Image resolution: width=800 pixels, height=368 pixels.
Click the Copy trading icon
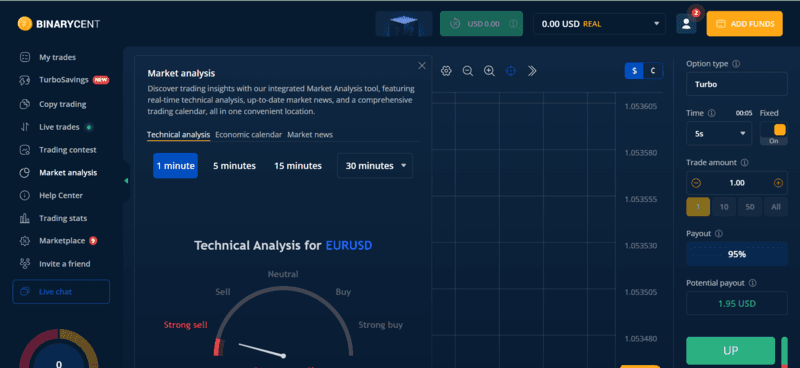tap(24, 104)
